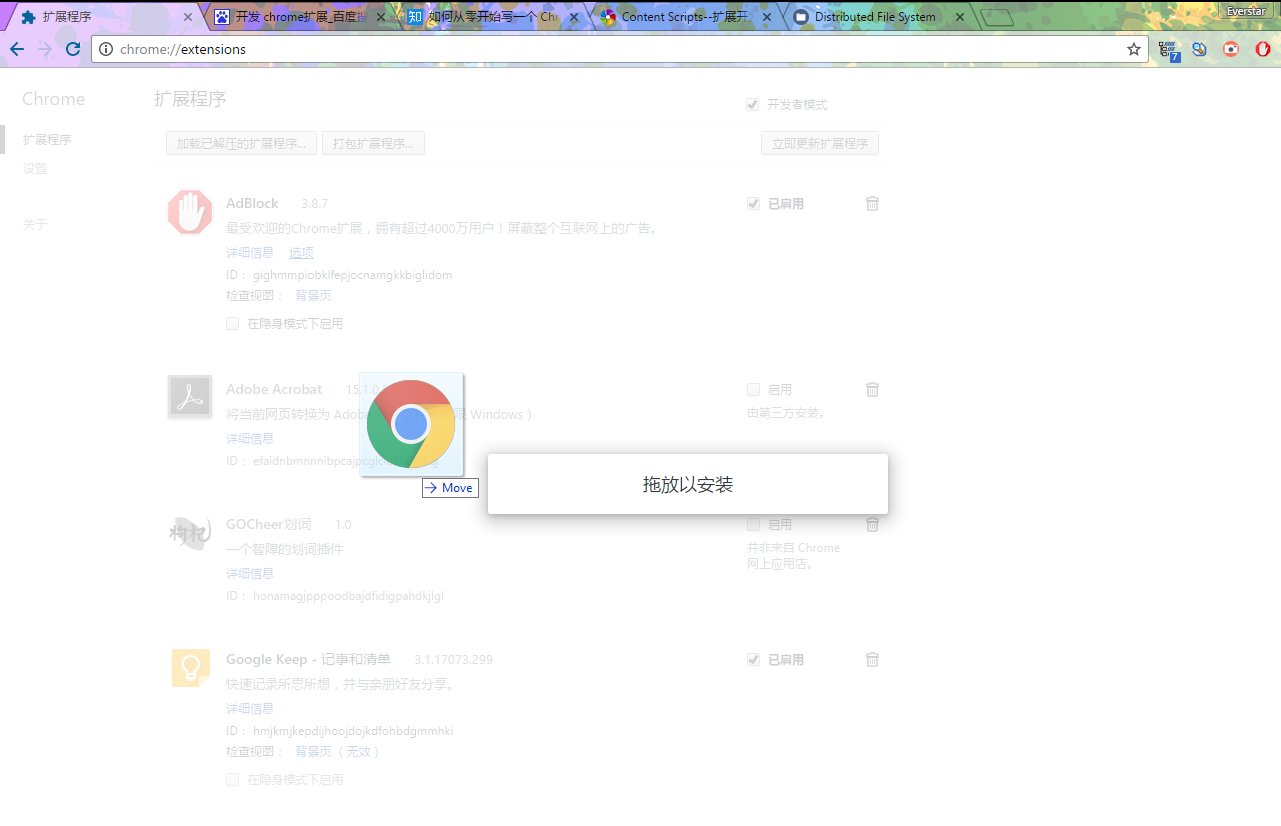View site info icon beside chrome://extensions
This screenshot has width=1281, height=826.
(x=106, y=49)
